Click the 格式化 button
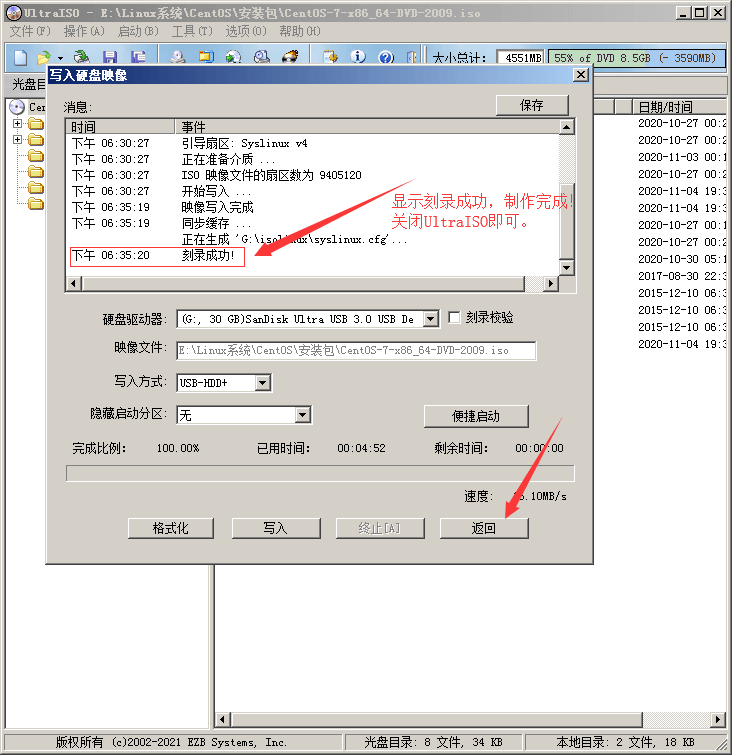This screenshot has height=755, width=732. (171, 528)
